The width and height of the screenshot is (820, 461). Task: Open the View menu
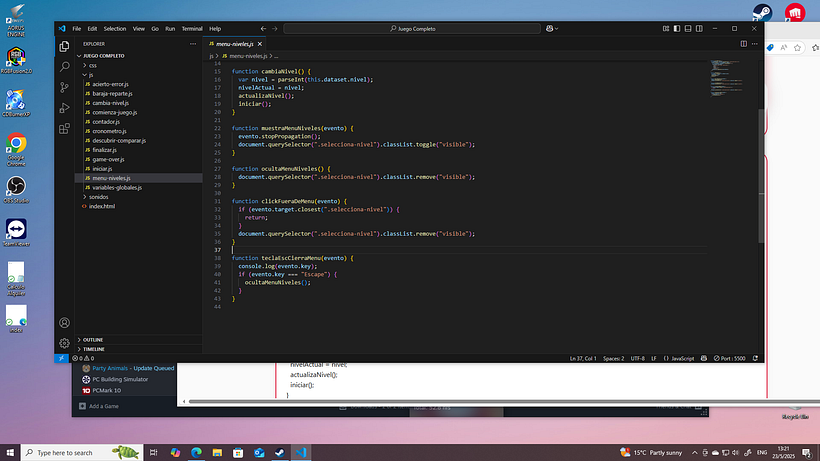click(x=139, y=29)
